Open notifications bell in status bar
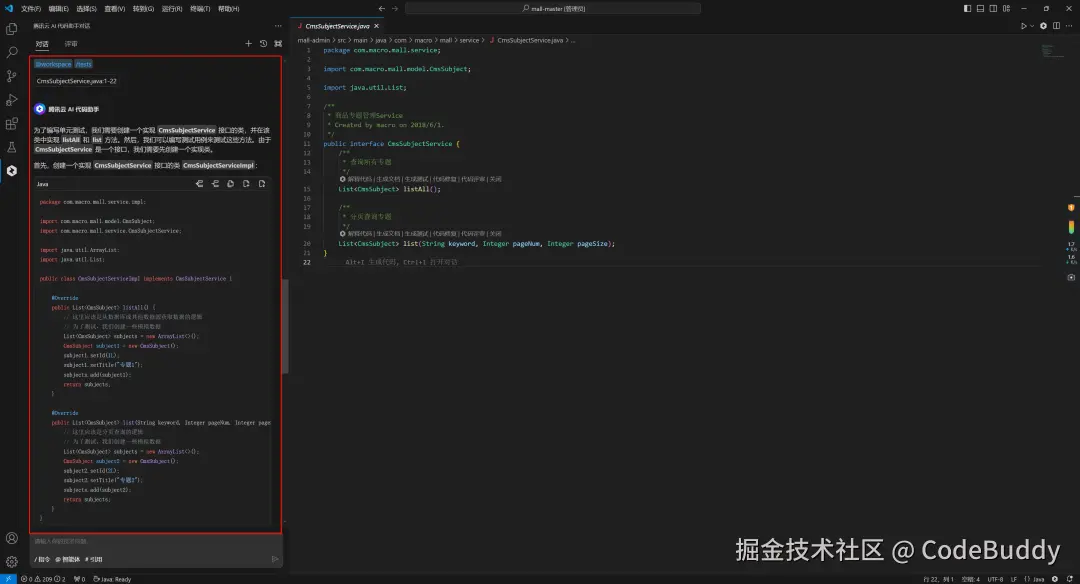Viewport: 1080px width, 584px height. (x=1070, y=579)
